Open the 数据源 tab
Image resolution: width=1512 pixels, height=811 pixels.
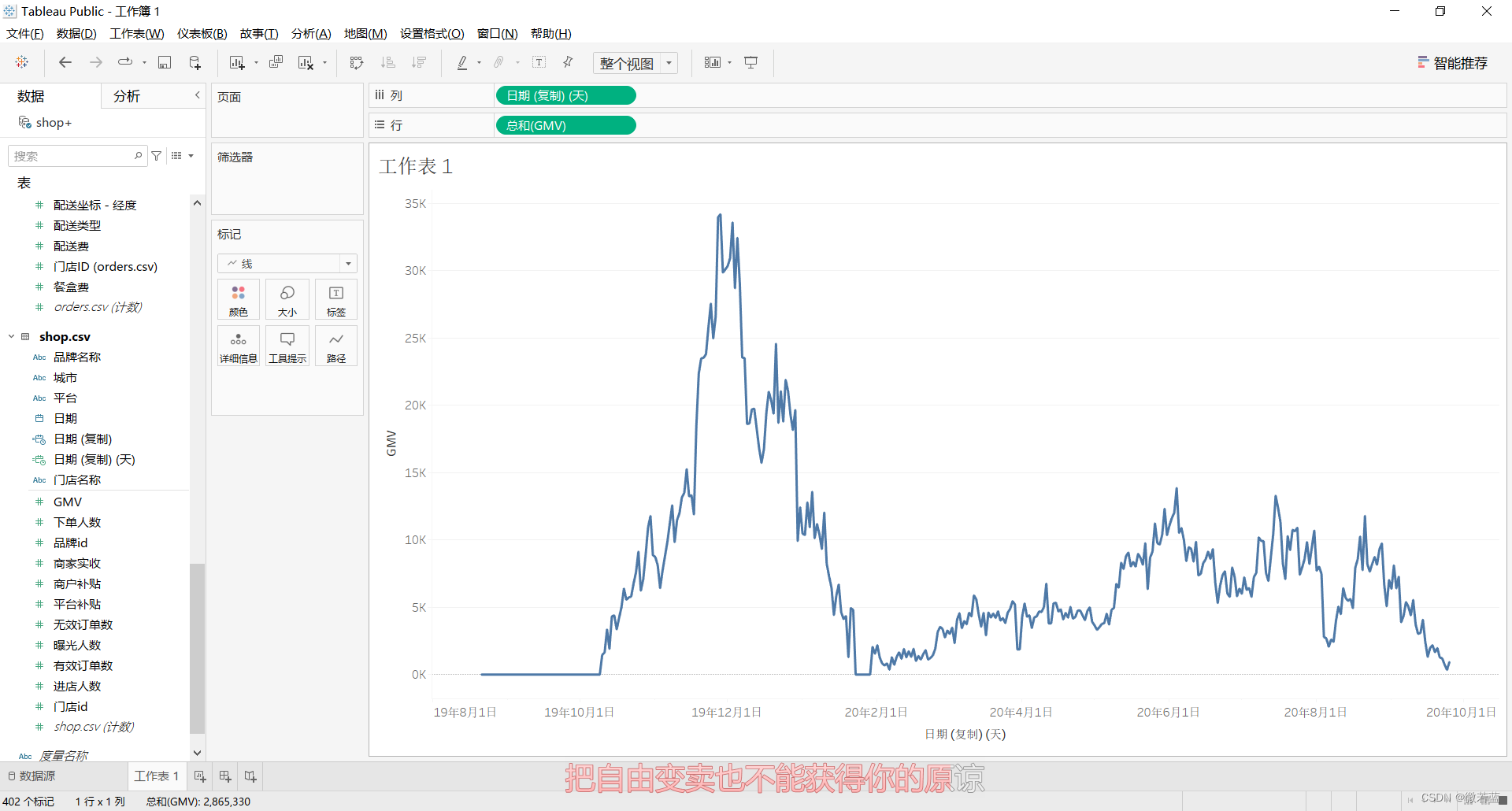[31, 776]
